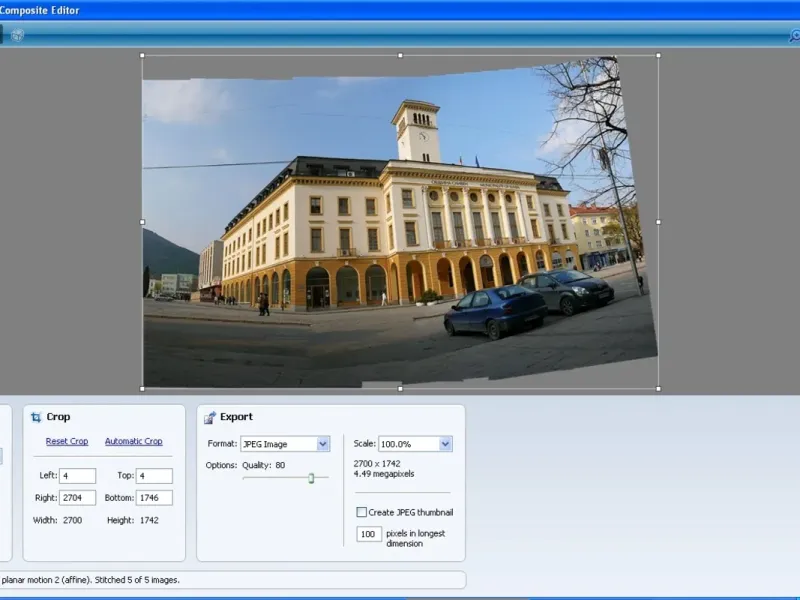The height and width of the screenshot is (600, 800).
Task: Click the stitched panorama preview image
Action: [x=400, y=220]
